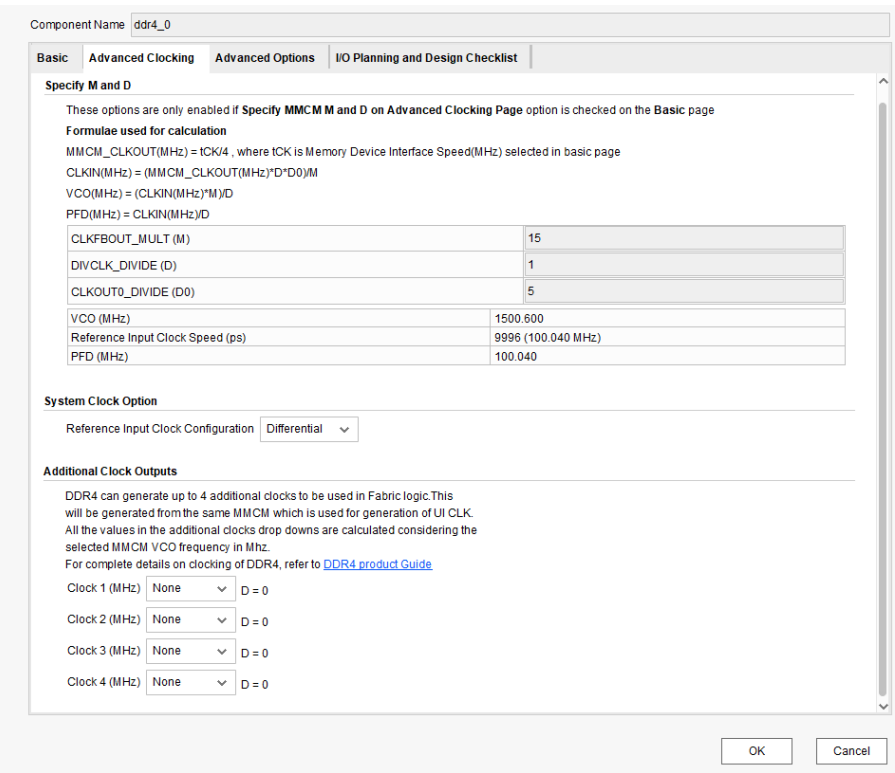895x773 pixels.
Task: Open Reference Input Clock Configuration dropdown
Action: pos(309,429)
